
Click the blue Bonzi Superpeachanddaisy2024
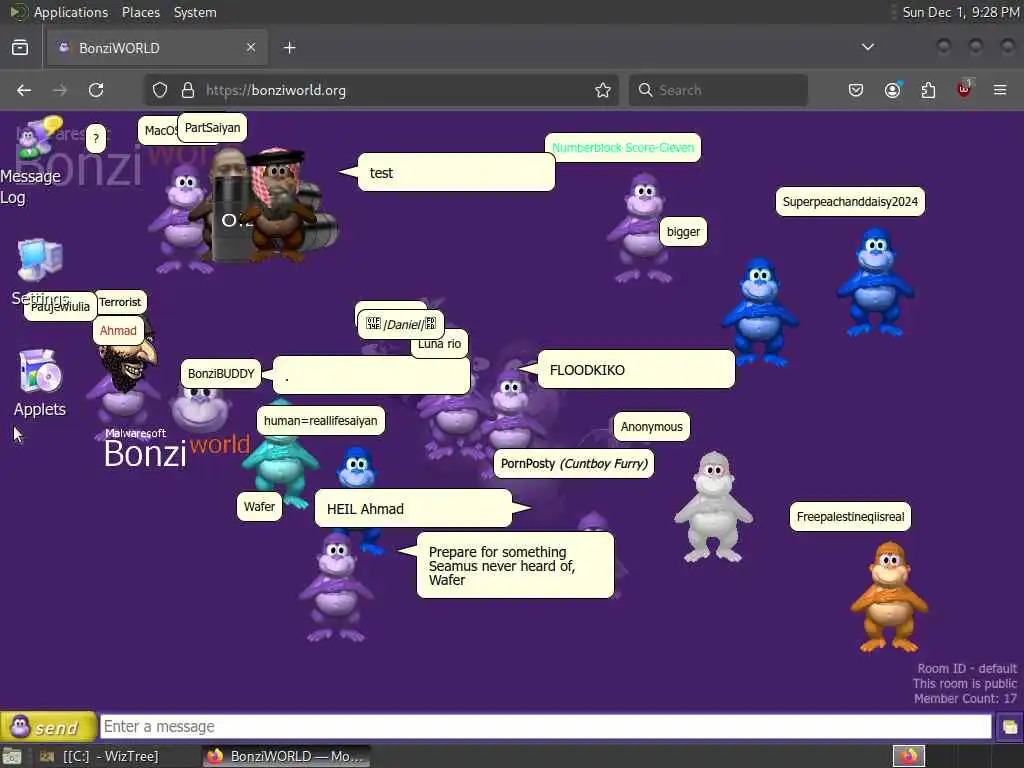point(876,282)
